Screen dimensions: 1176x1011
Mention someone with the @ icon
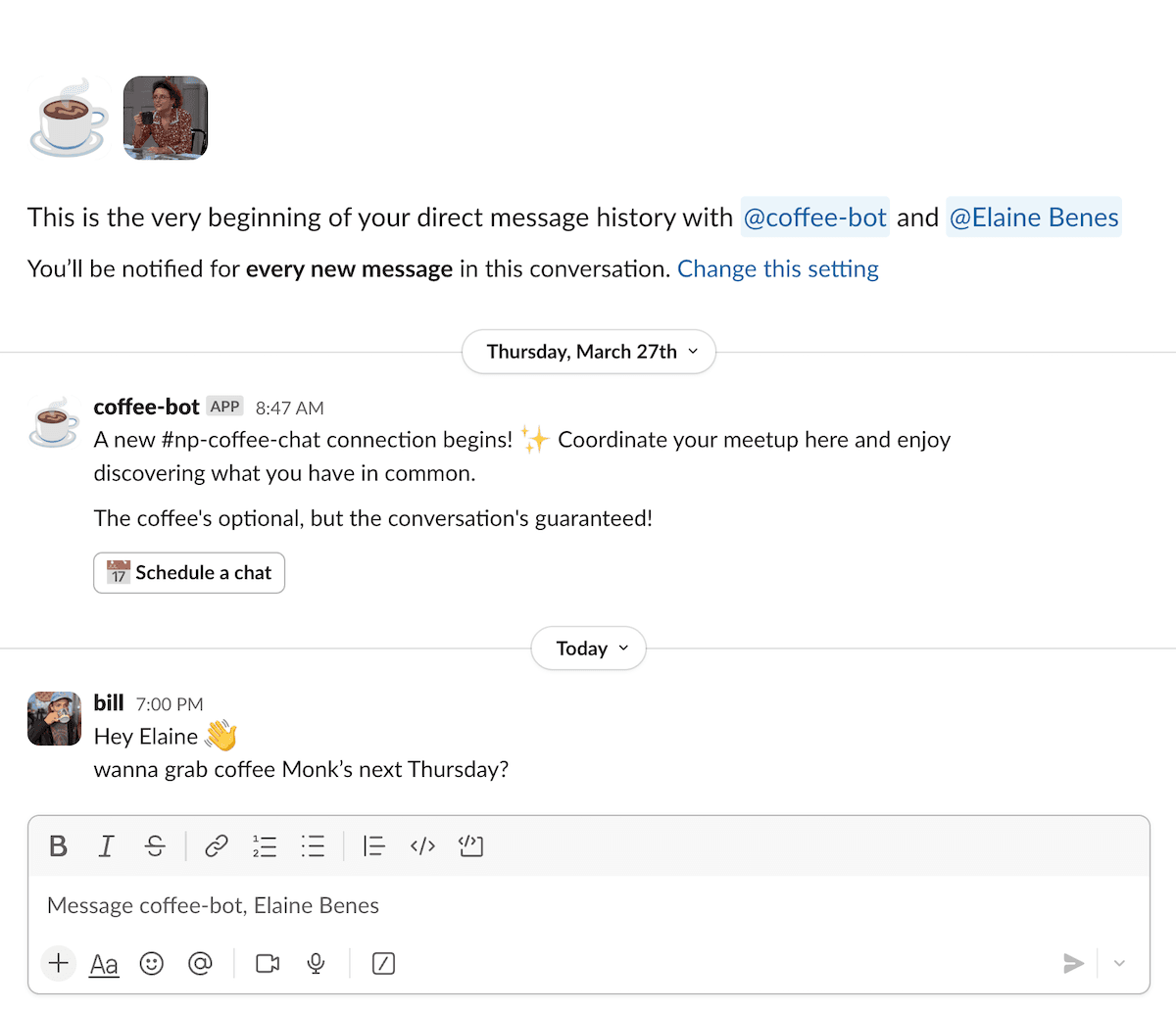coord(200,964)
